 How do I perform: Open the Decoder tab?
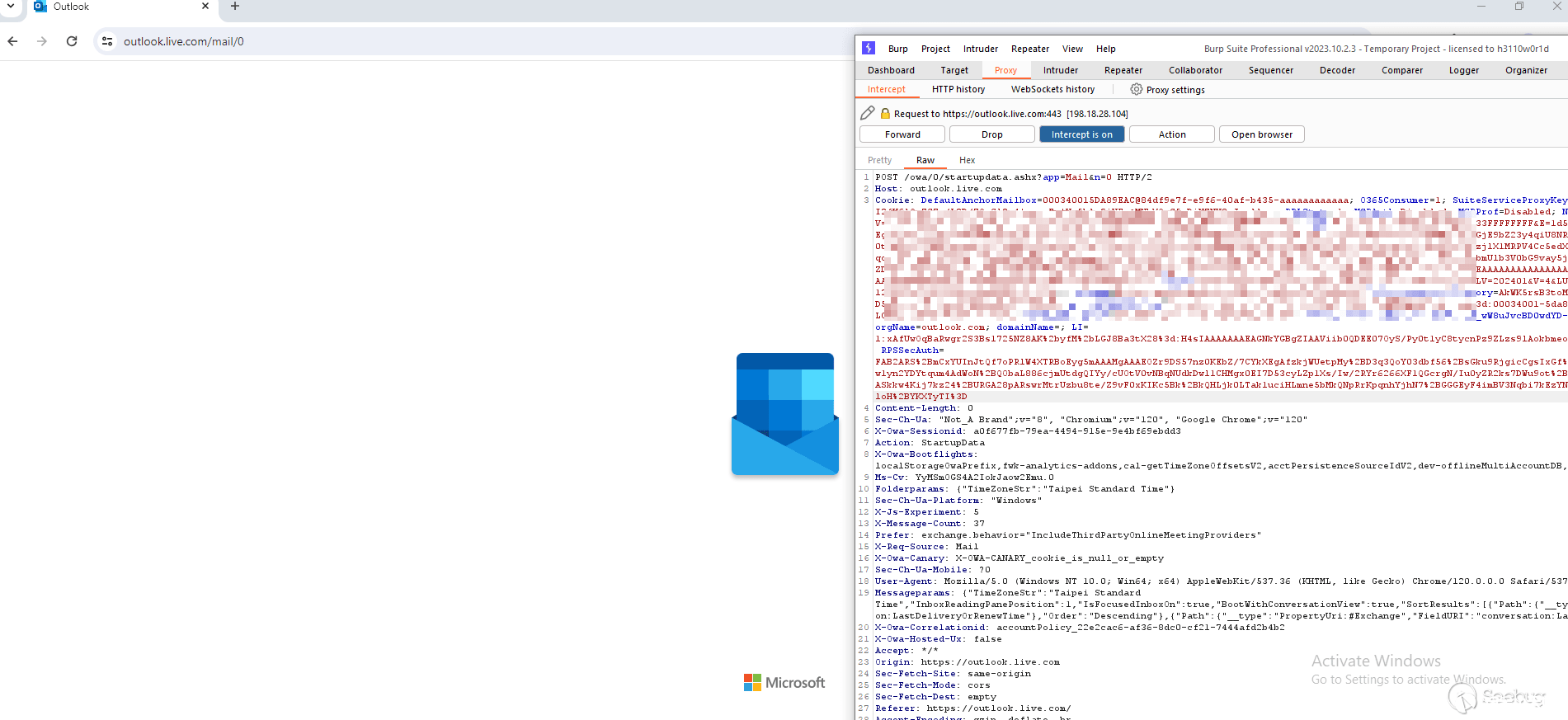coord(1337,70)
